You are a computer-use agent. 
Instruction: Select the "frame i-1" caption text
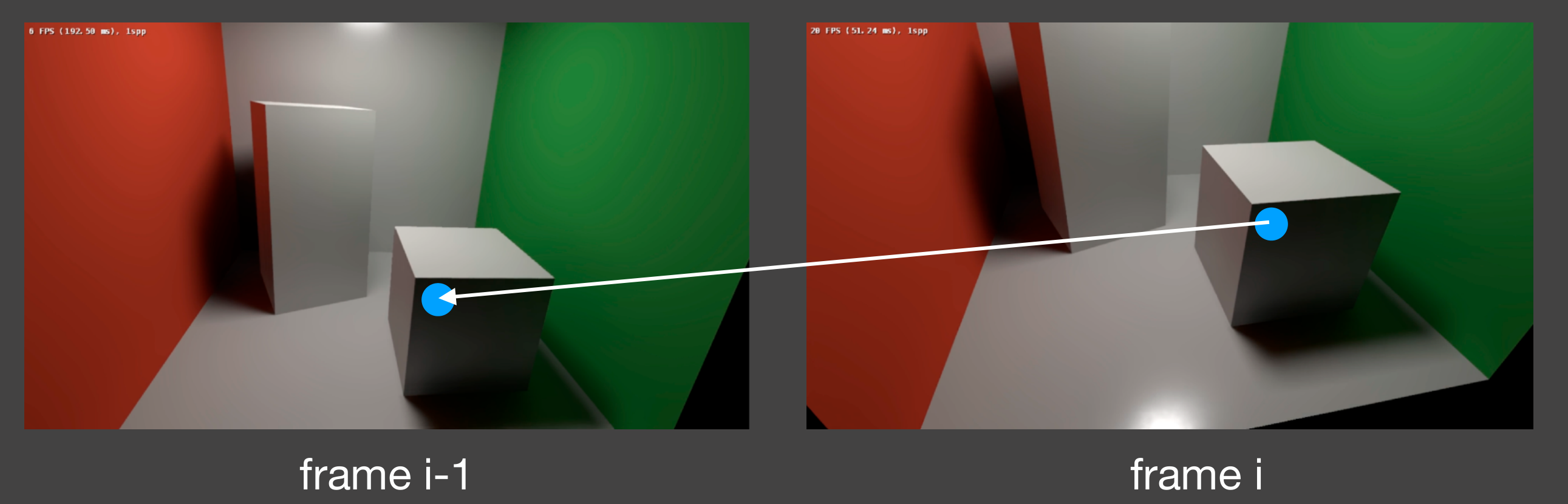click(x=384, y=474)
